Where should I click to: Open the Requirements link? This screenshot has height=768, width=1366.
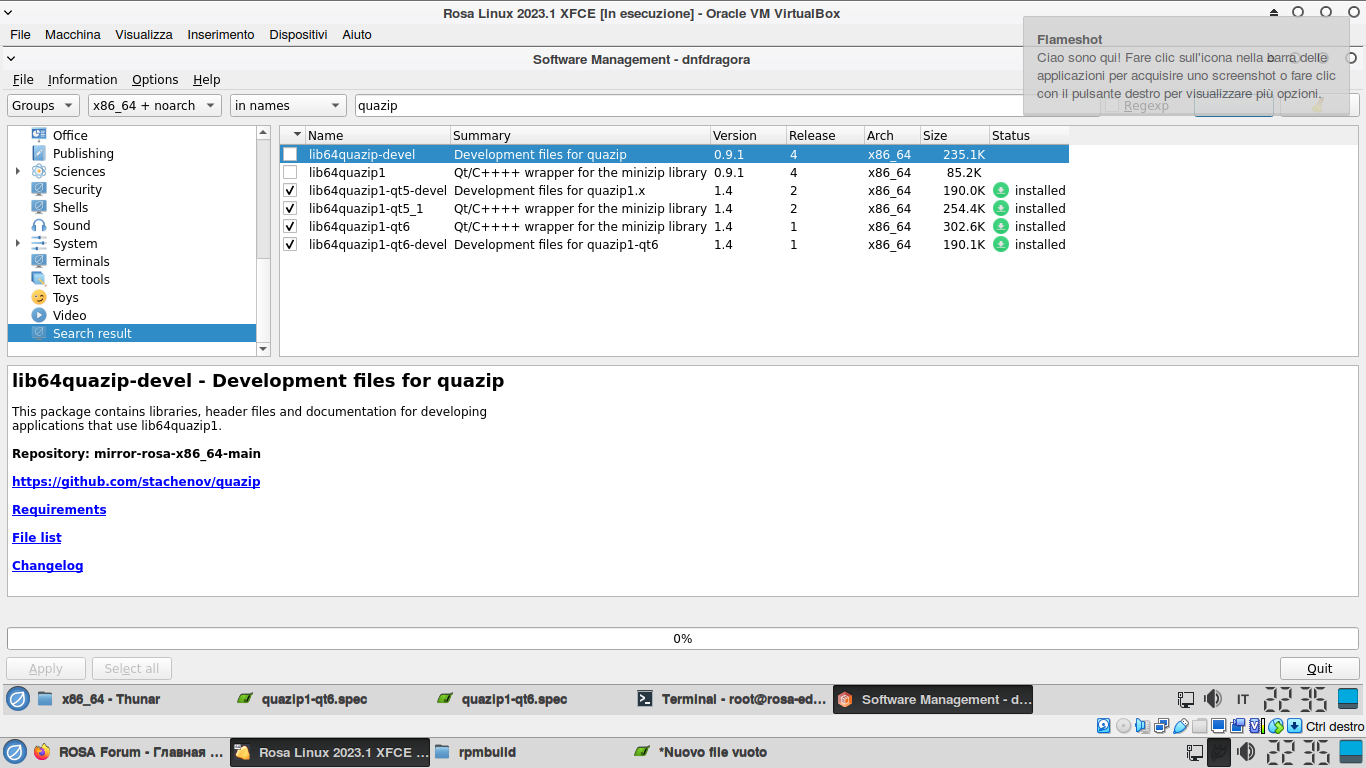[59, 509]
